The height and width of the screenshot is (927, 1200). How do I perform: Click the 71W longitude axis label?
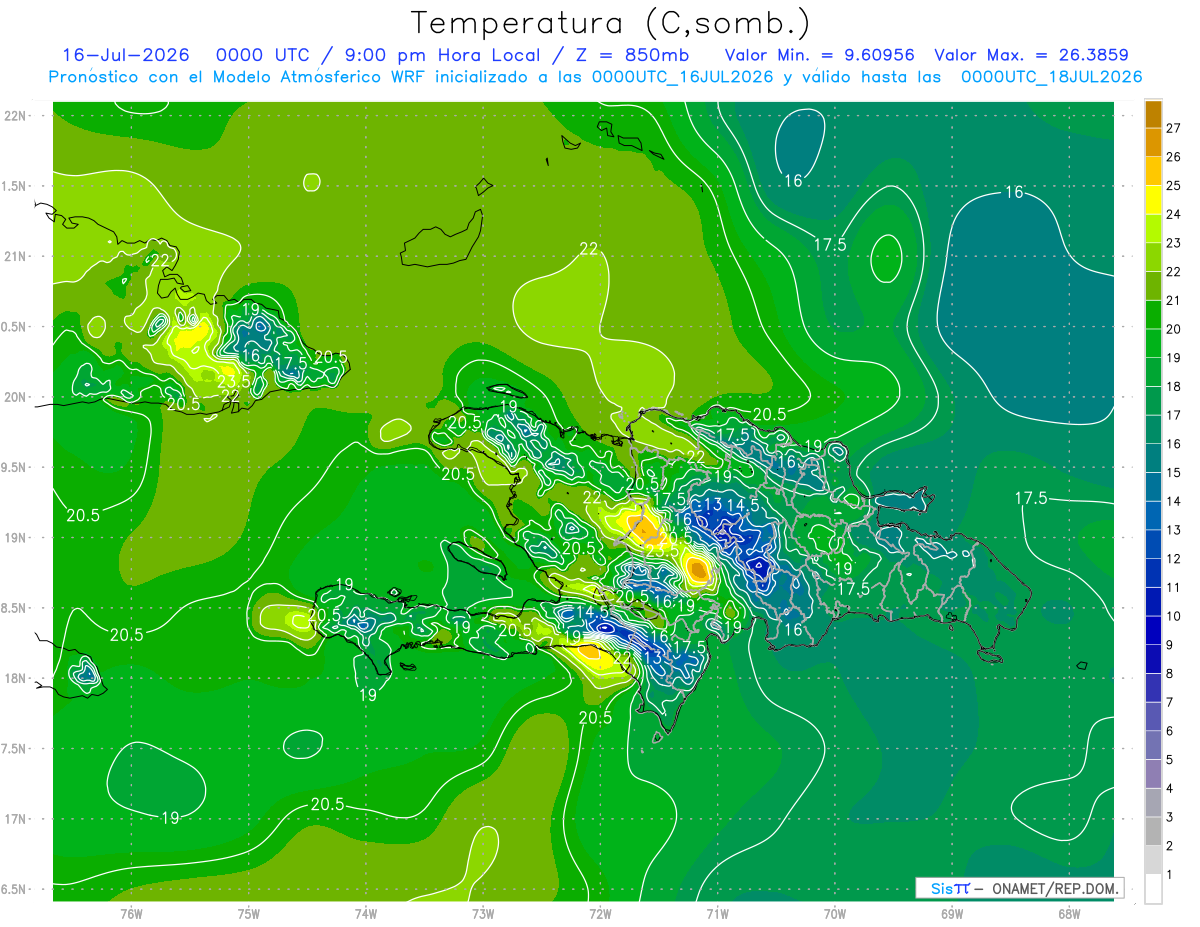tap(717, 914)
